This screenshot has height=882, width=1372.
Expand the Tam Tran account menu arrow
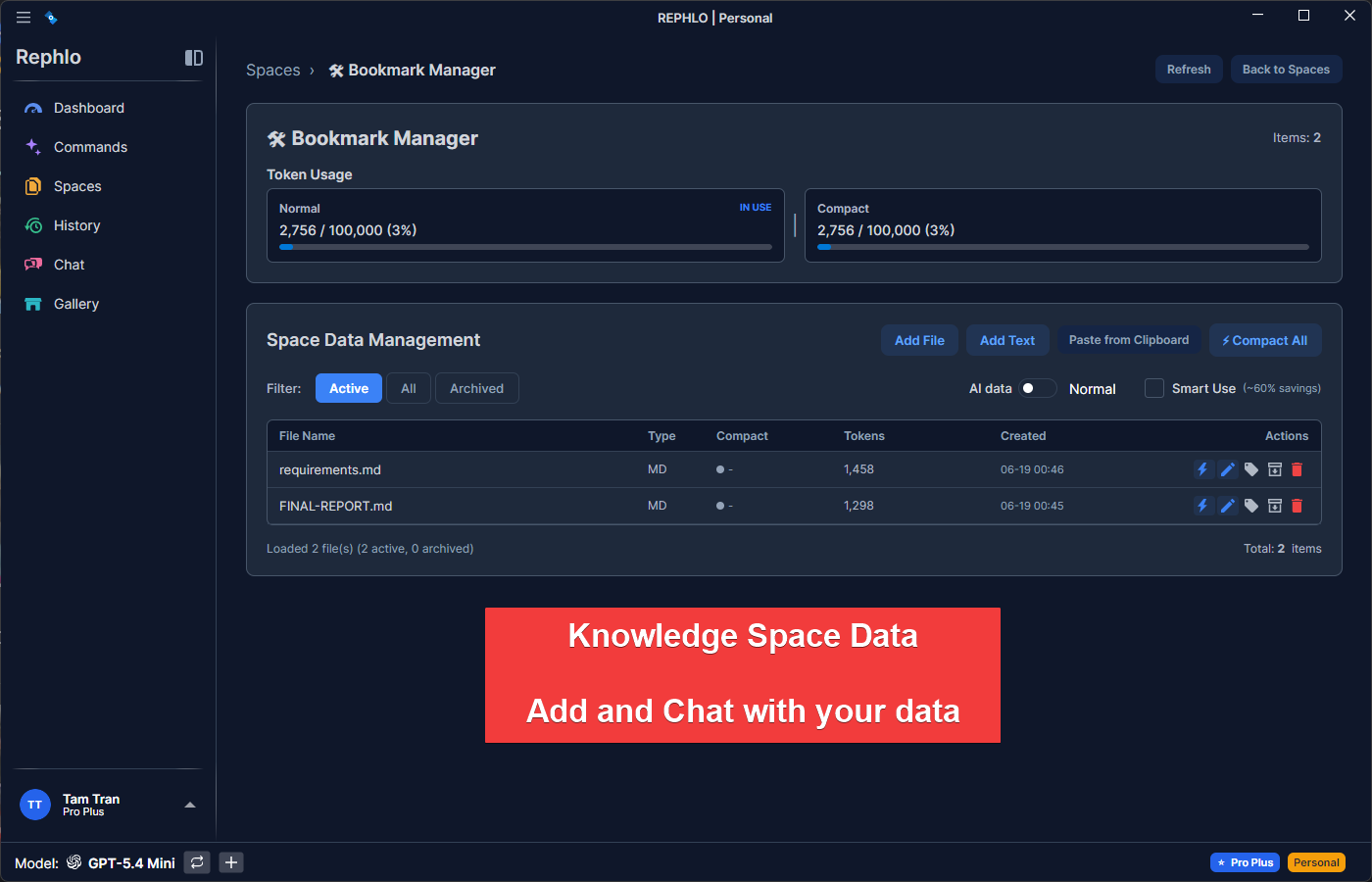tap(190, 805)
